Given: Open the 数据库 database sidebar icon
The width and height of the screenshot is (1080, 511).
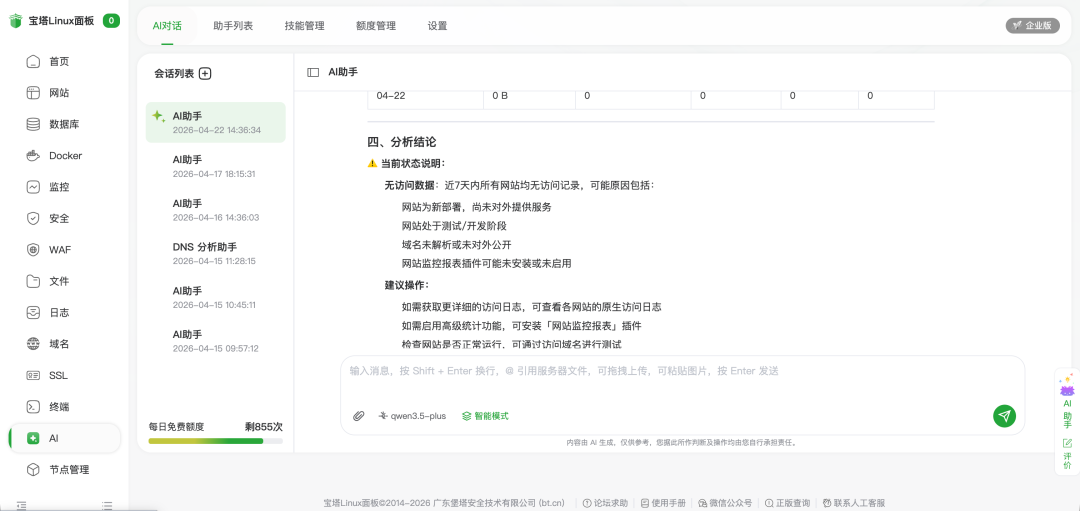Looking at the screenshot, I should pos(32,125).
